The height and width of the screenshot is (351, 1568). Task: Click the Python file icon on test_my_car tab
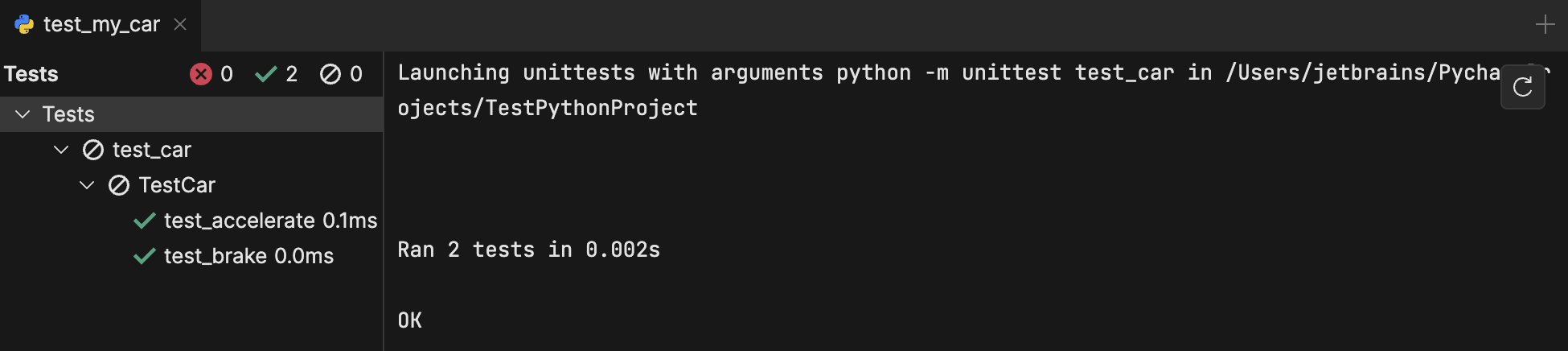pyautogui.click(x=24, y=25)
